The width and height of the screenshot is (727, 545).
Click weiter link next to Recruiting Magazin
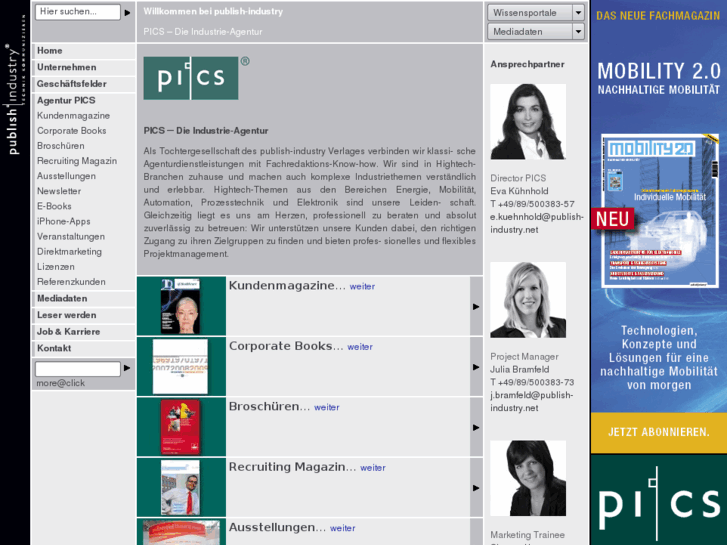tap(373, 468)
